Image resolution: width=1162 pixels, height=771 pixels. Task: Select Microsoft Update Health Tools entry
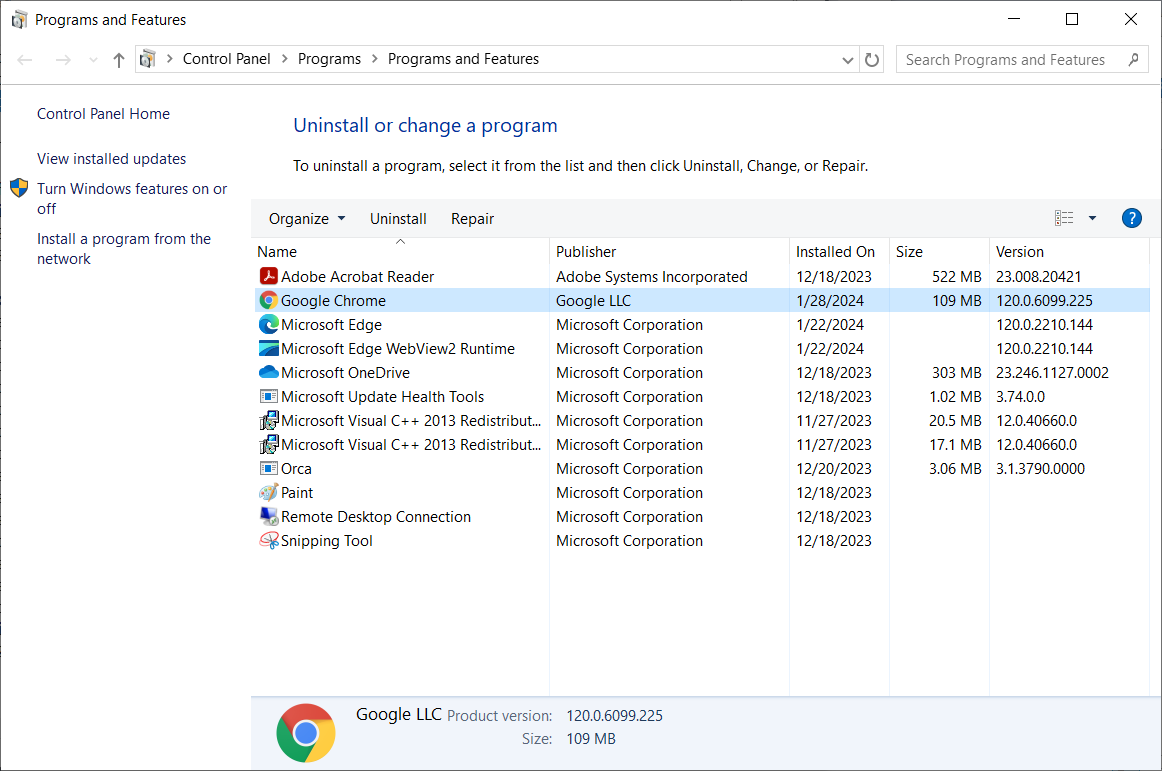point(701,397)
